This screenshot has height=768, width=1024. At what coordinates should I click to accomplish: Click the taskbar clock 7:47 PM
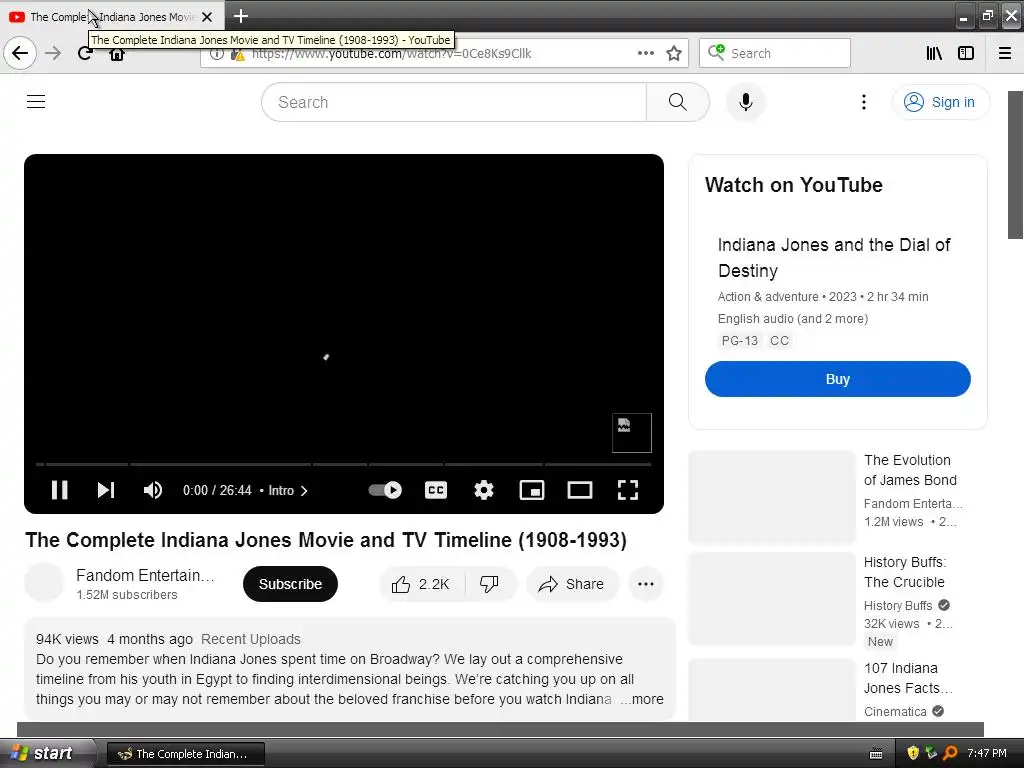987,753
